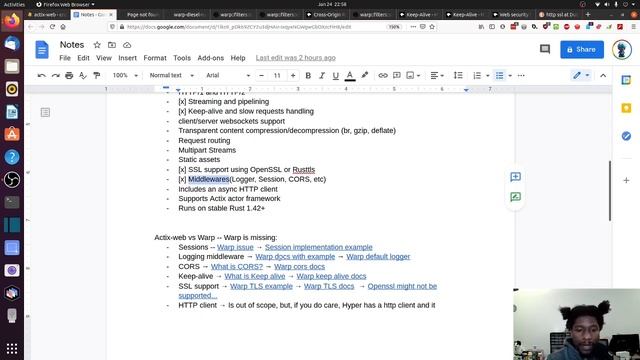Show the document outline icon
The width and height of the screenshot is (640, 360).
(45, 112)
